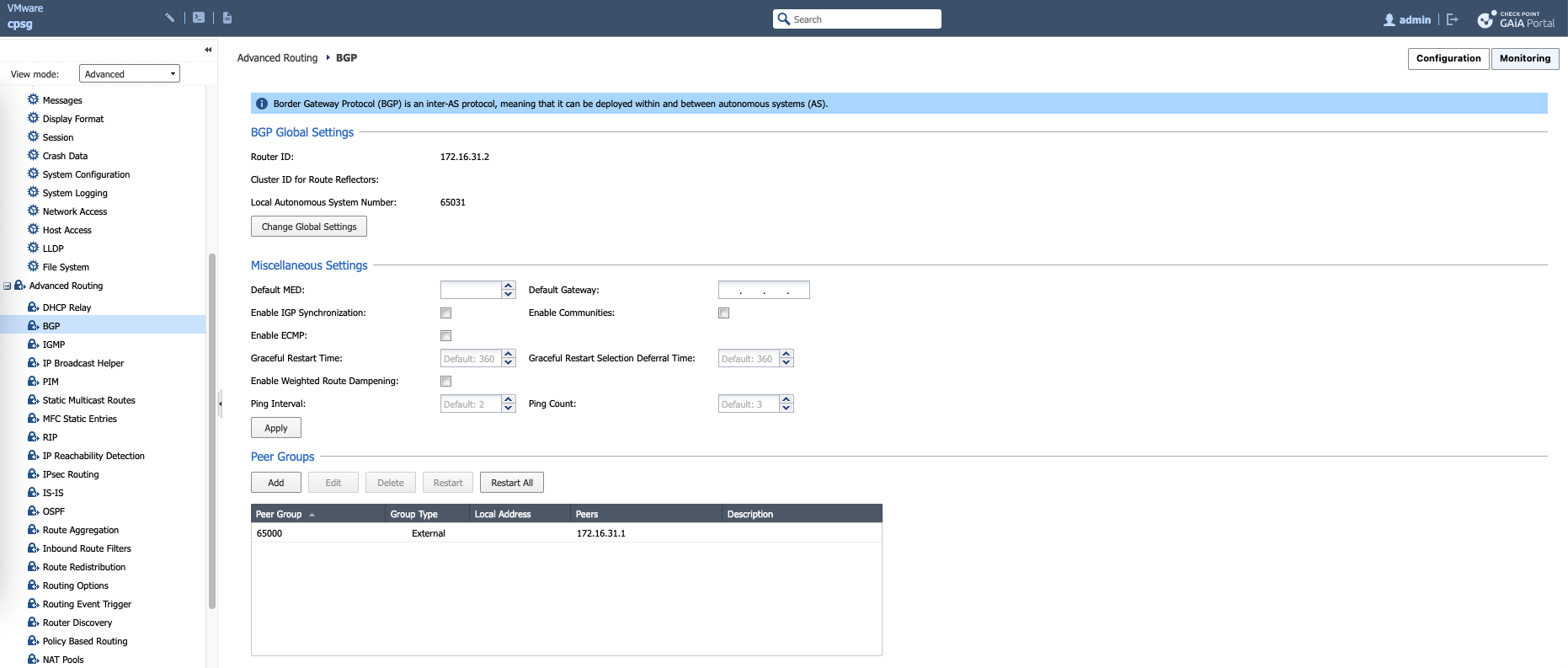The height and width of the screenshot is (668, 1568).
Task: Open the terminal console icon
Action: coord(199,18)
